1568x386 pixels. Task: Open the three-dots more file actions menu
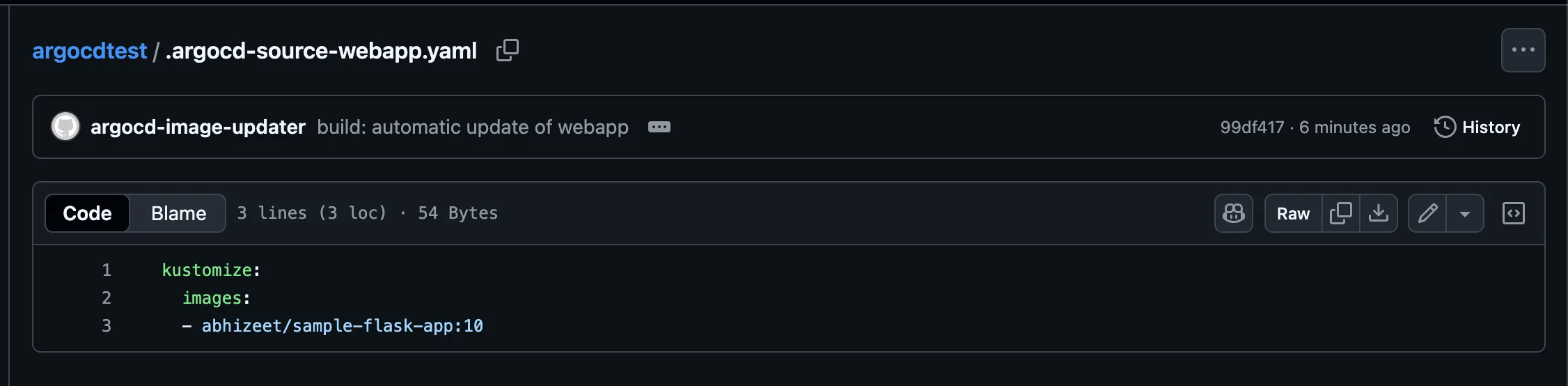click(1523, 50)
